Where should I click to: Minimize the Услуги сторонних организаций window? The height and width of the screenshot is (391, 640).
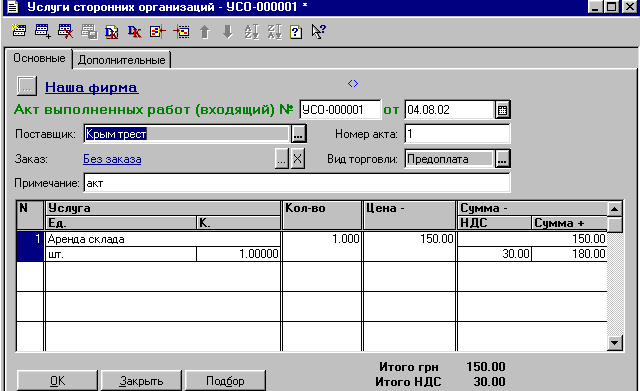pos(596,7)
